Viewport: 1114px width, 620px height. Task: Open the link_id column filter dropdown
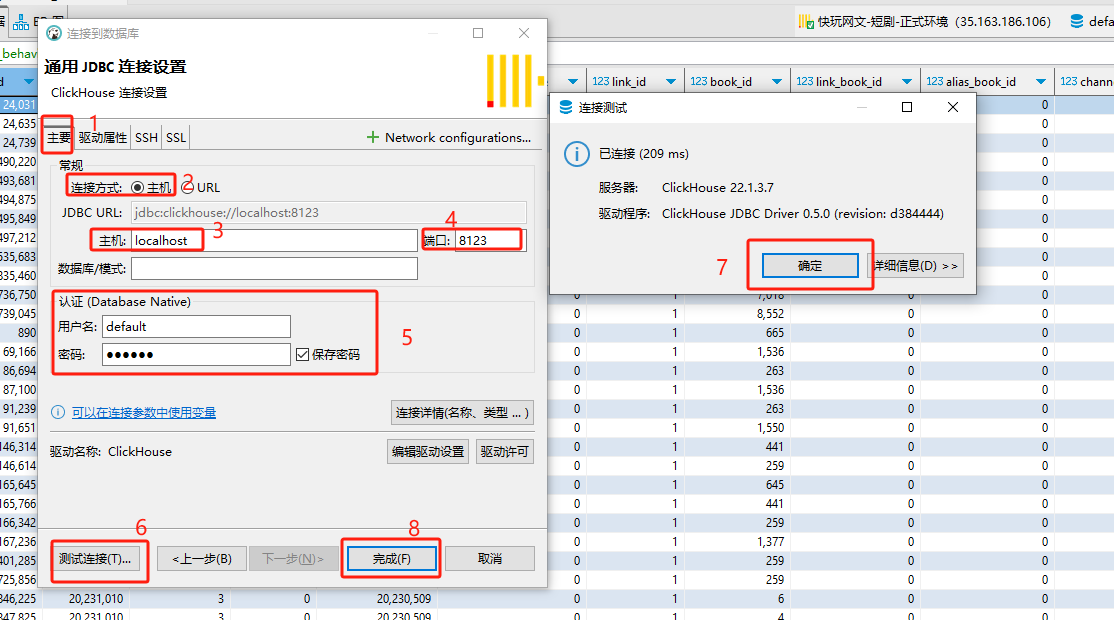pyautogui.click(x=671, y=82)
